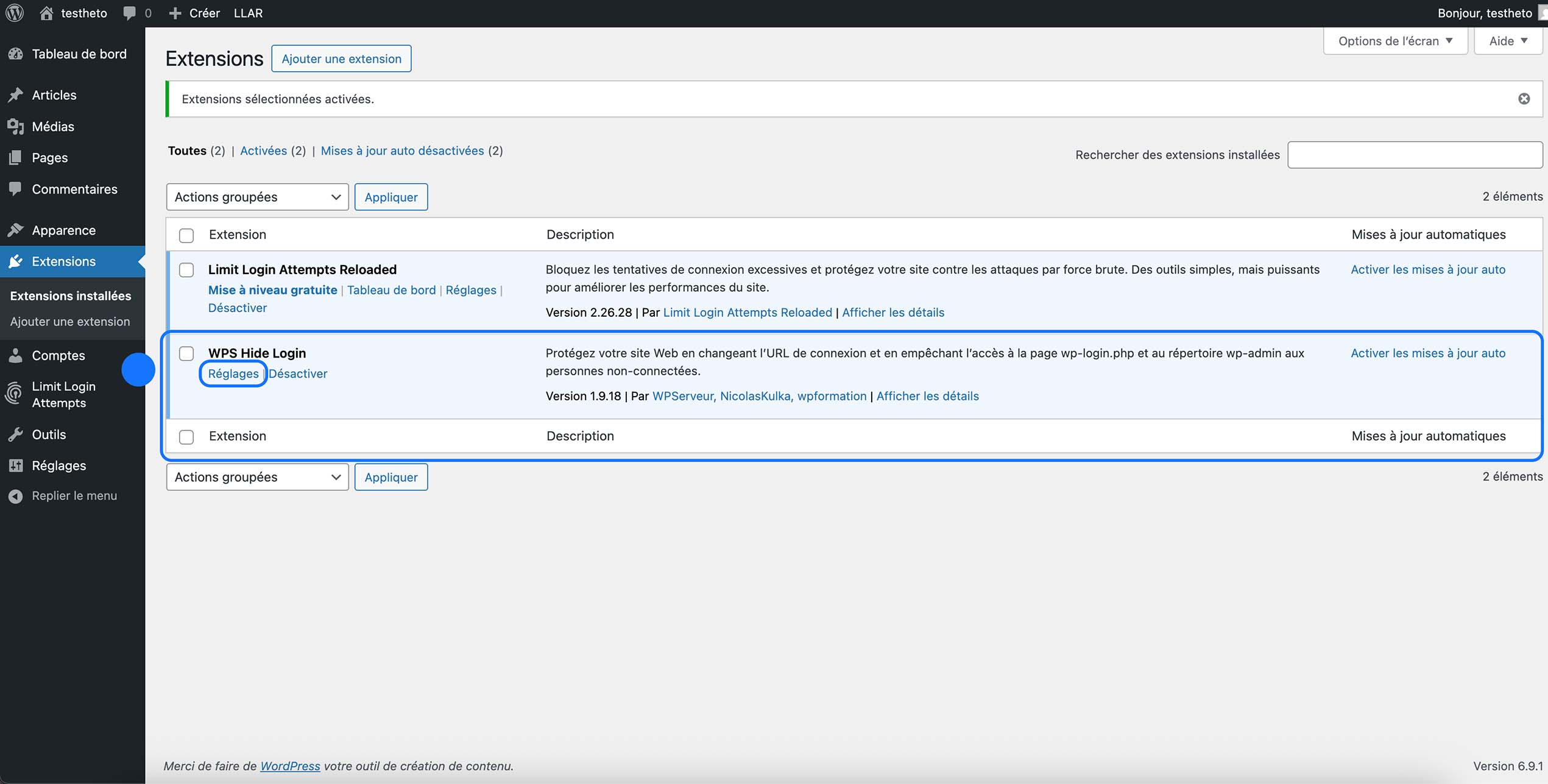Open Outils via the wrench icon
1548x784 pixels.
[x=16, y=434]
